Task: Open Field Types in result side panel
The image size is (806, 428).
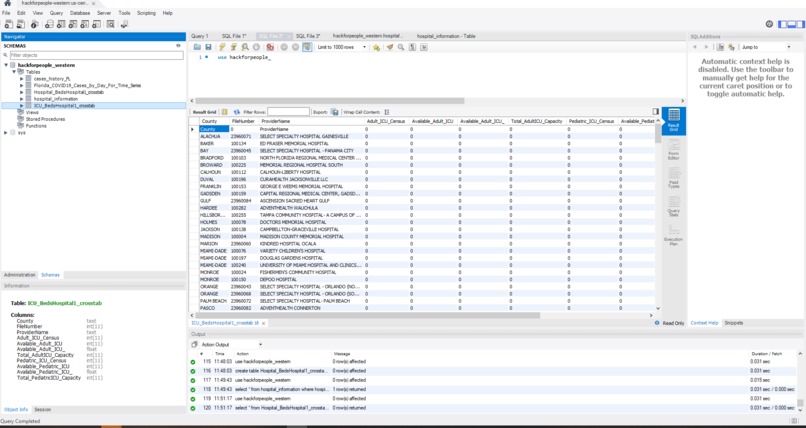Action: 673,177
